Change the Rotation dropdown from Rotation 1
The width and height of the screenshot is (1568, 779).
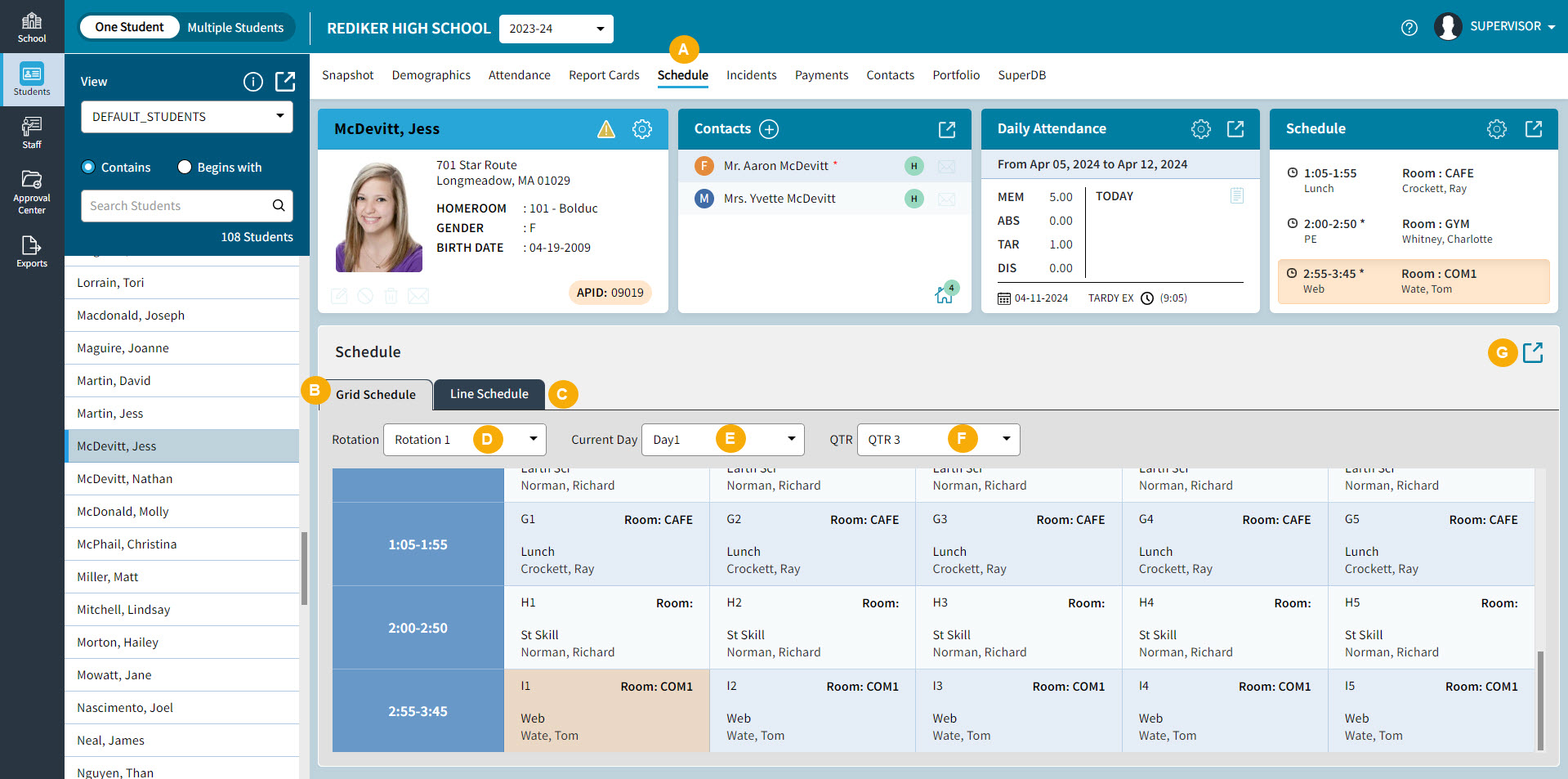464,439
